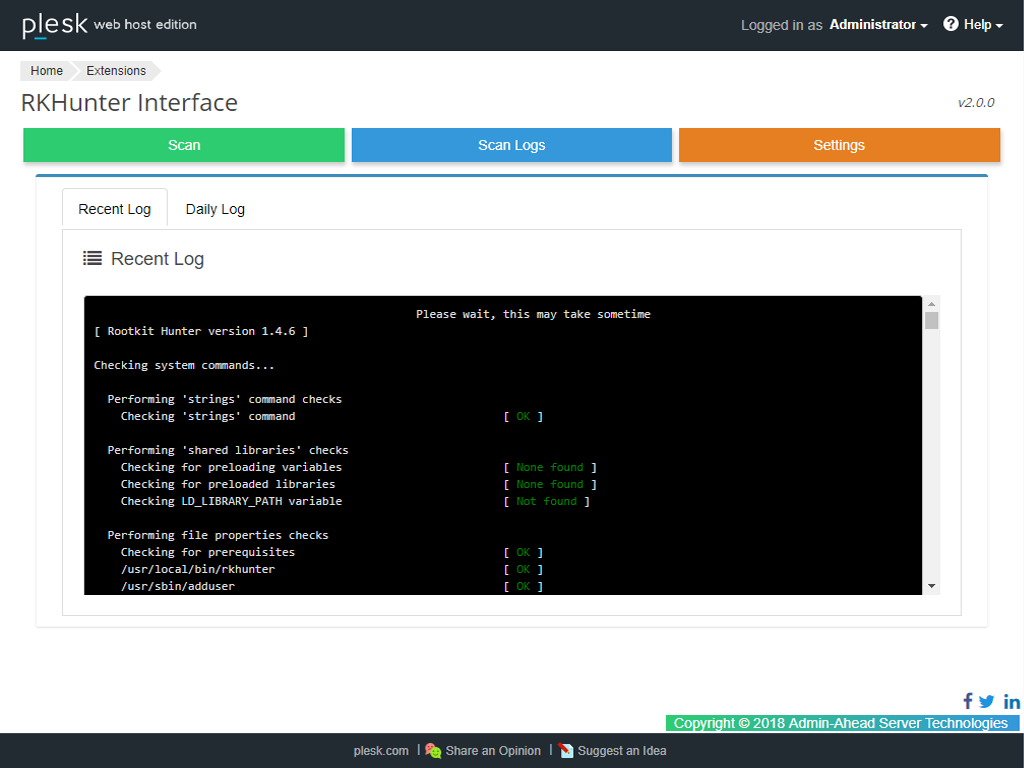Expand the Help dropdown menu
The image size is (1024, 768).
pos(982,25)
